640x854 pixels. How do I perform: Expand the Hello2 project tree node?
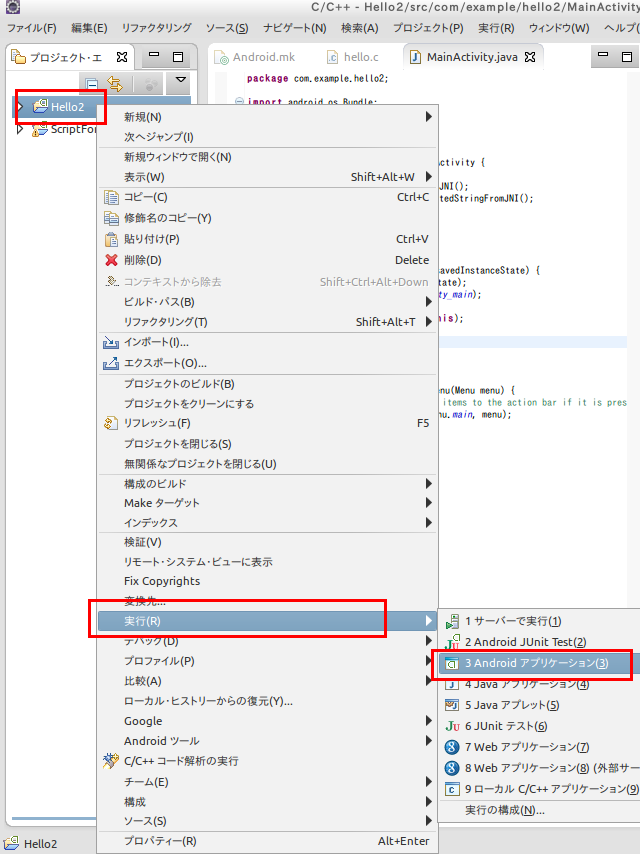[20, 106]
